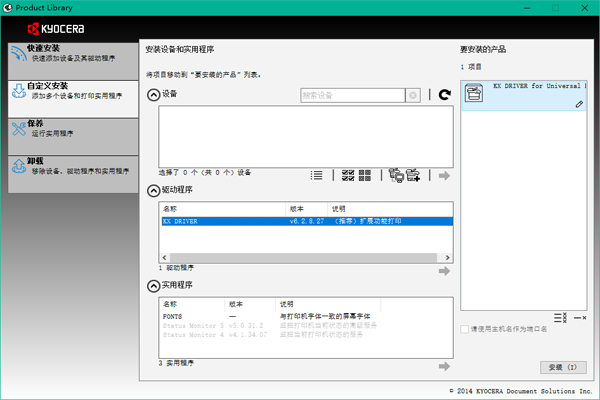Edit the KX DRIVER product settings pencil
Viewport: 600px width, 400px height.
tap(579, 104)
